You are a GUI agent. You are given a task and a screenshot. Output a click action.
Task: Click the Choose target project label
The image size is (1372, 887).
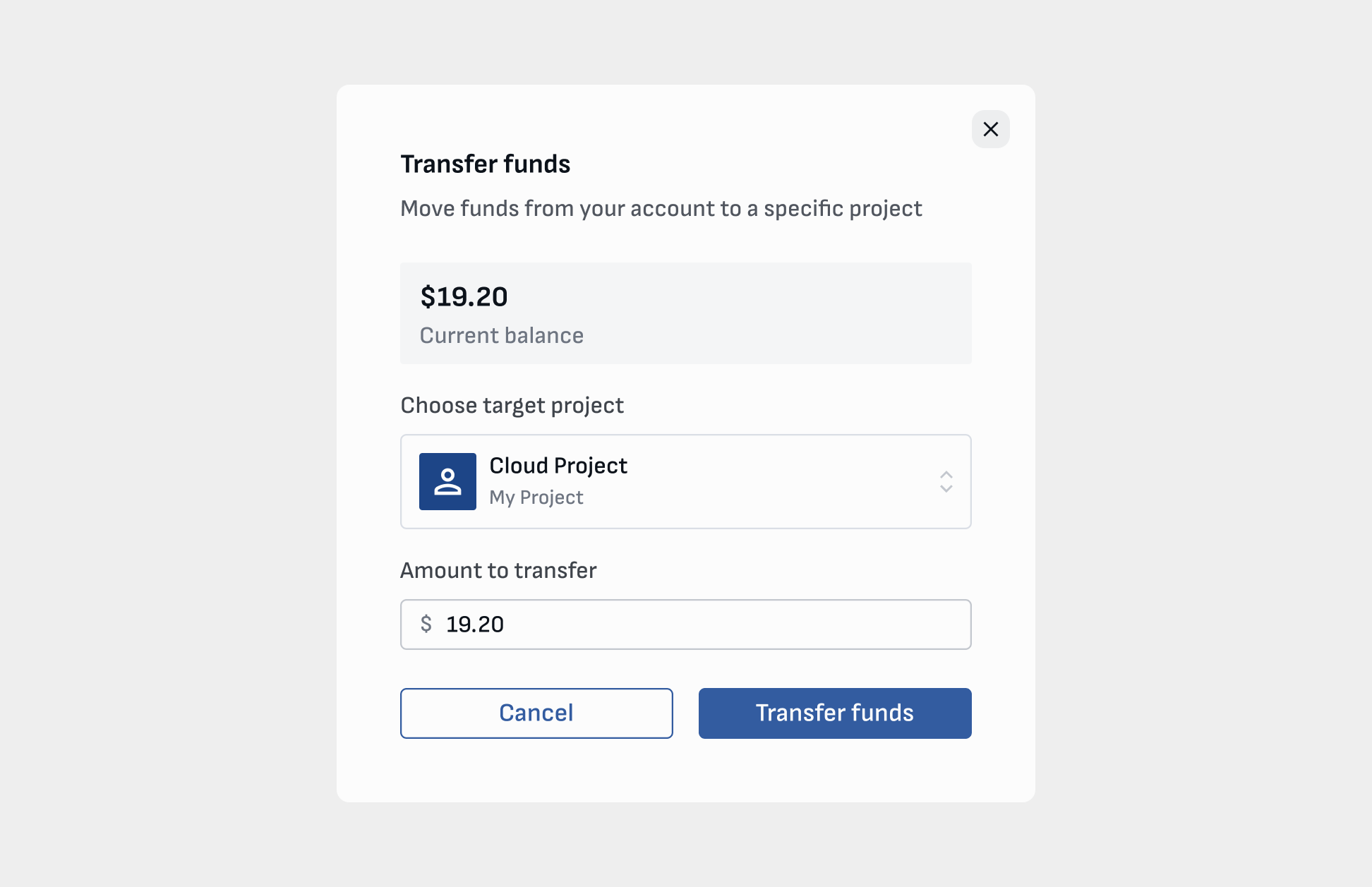(x=512, y=405)
